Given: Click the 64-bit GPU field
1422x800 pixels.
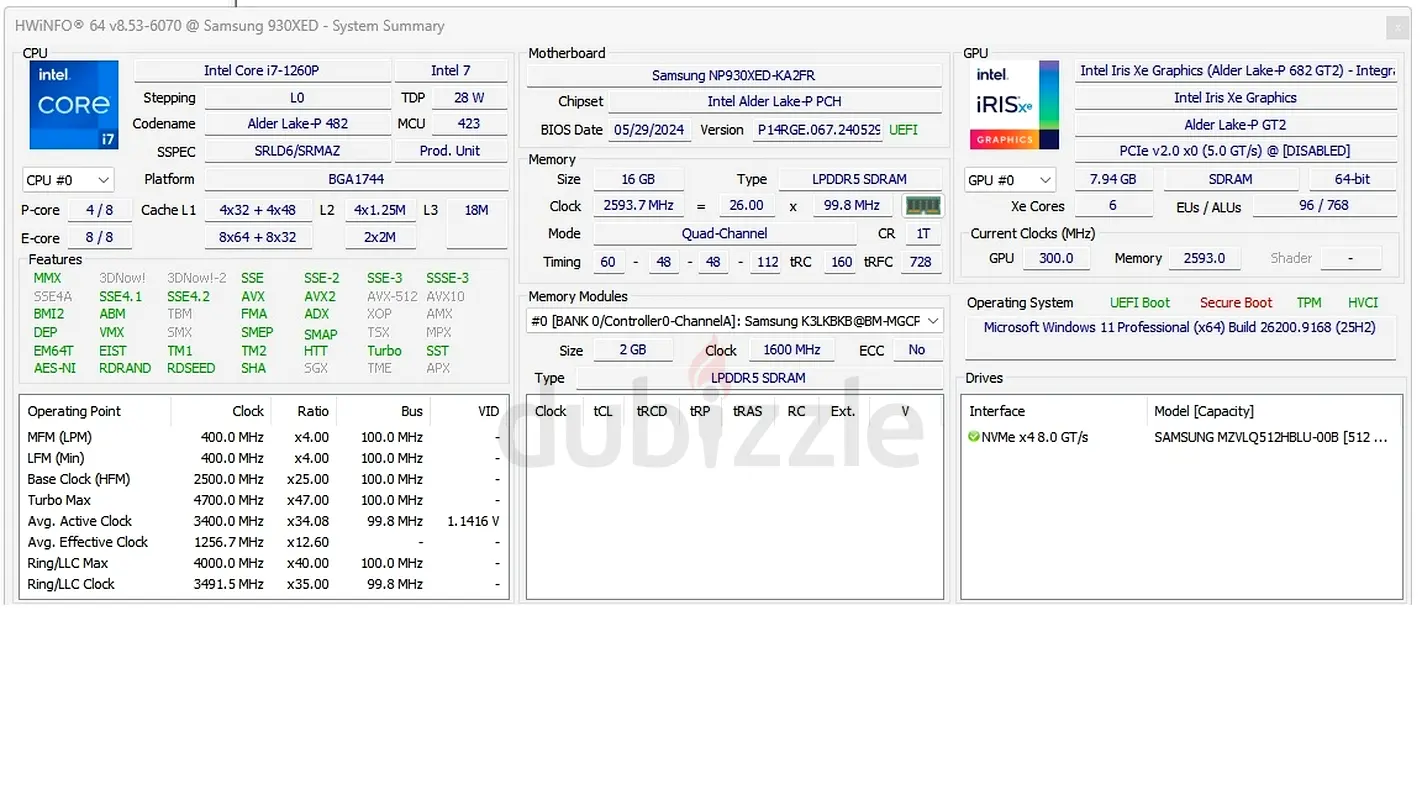Looking at the screenshot, I should tap(1353, 179).
